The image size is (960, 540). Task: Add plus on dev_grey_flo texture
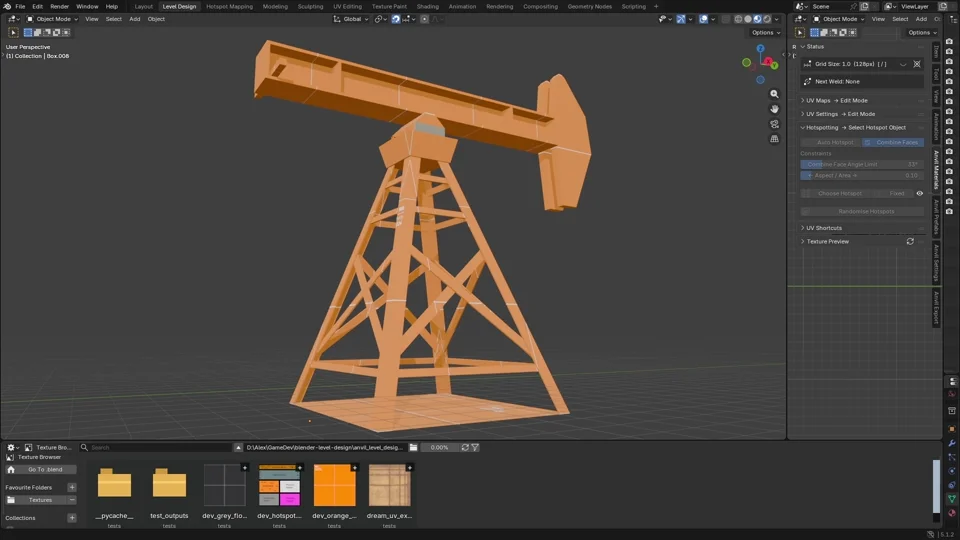[244, 468]
